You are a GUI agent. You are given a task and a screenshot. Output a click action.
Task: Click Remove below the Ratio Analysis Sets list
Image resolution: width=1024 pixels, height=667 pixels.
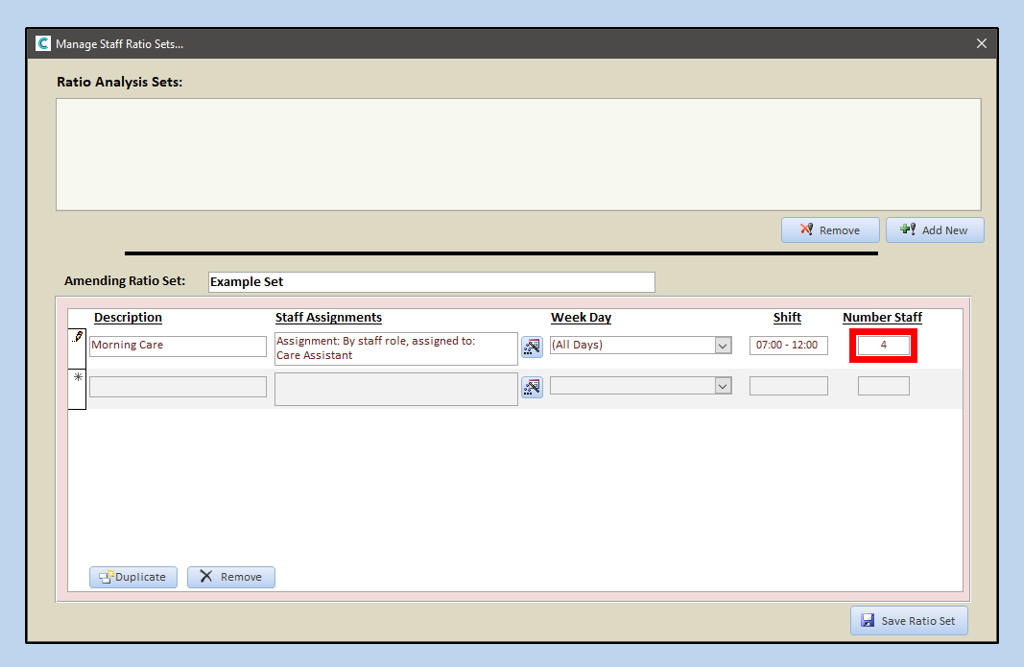[829, 230]
